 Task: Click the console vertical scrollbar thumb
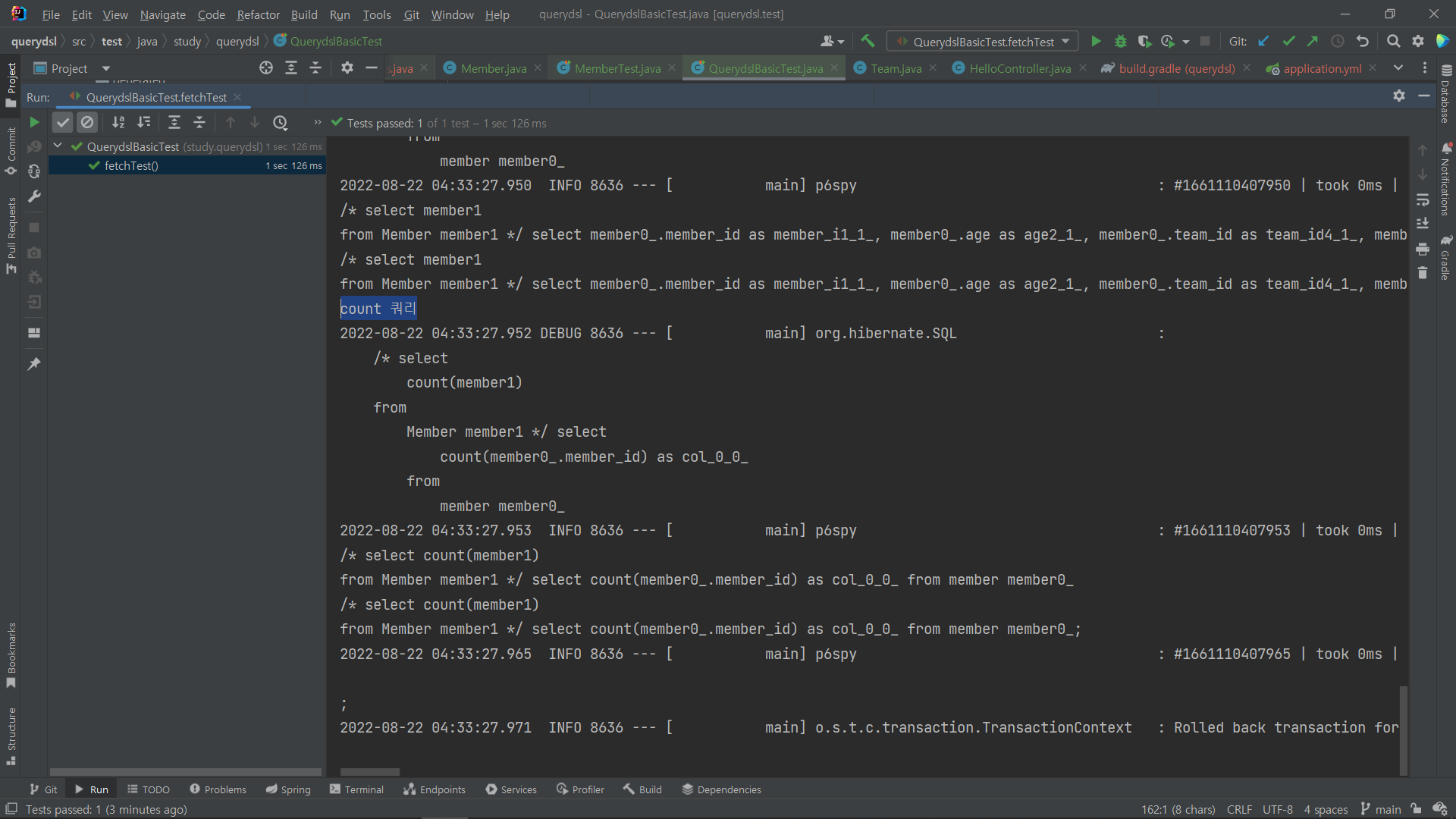pyautogui.click(x=1403, y=730)
